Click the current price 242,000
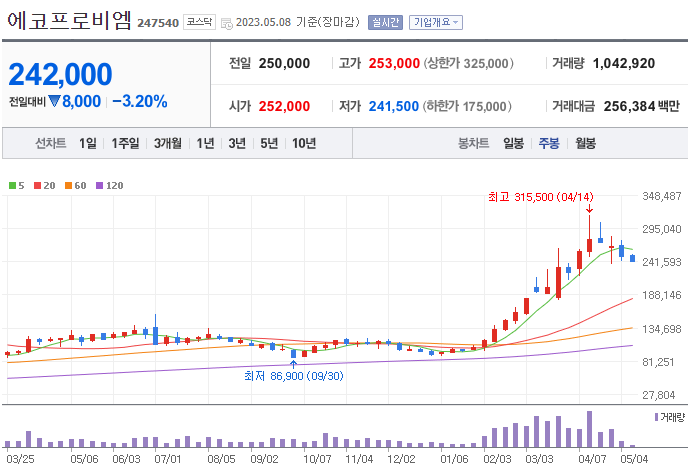 pyautogui.click(x=60, y=74)
